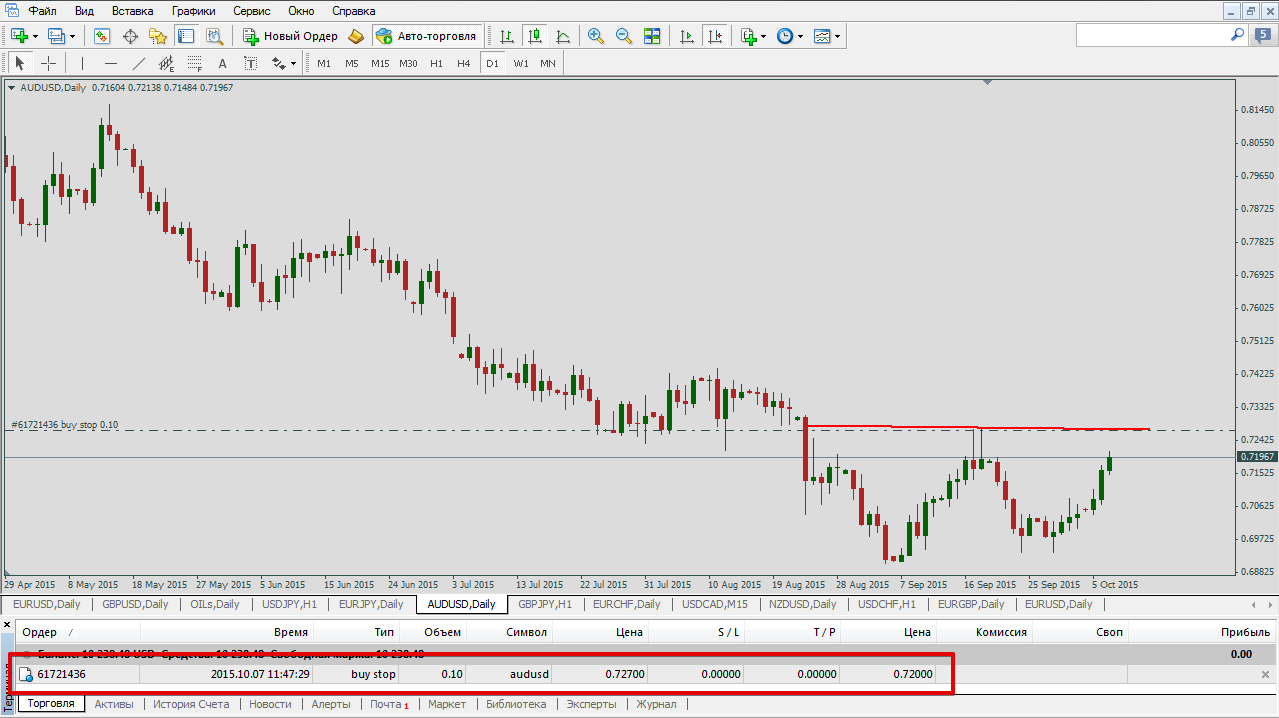Open a new chart window icon
This screenshot has height=718, width=1279.
pyautogui.click(x=19, y=36)
